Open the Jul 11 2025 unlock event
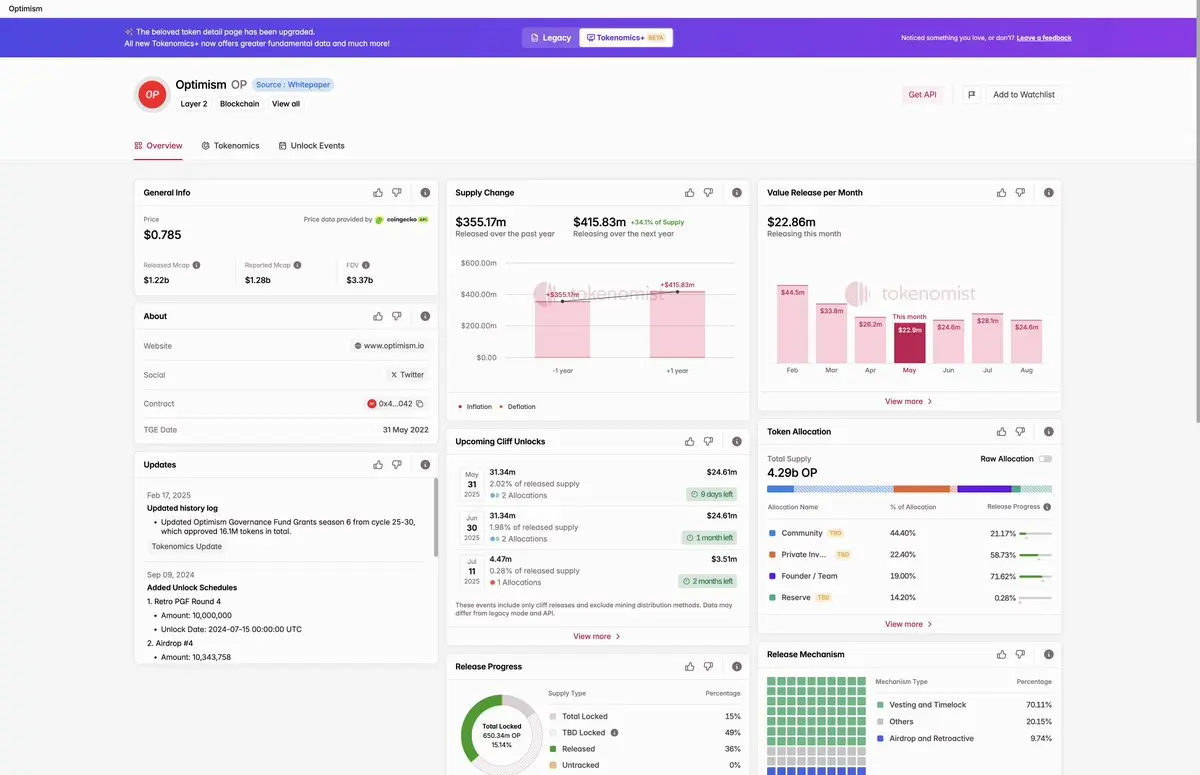This screenshot has width=1200, height=775. pos(597,571)
